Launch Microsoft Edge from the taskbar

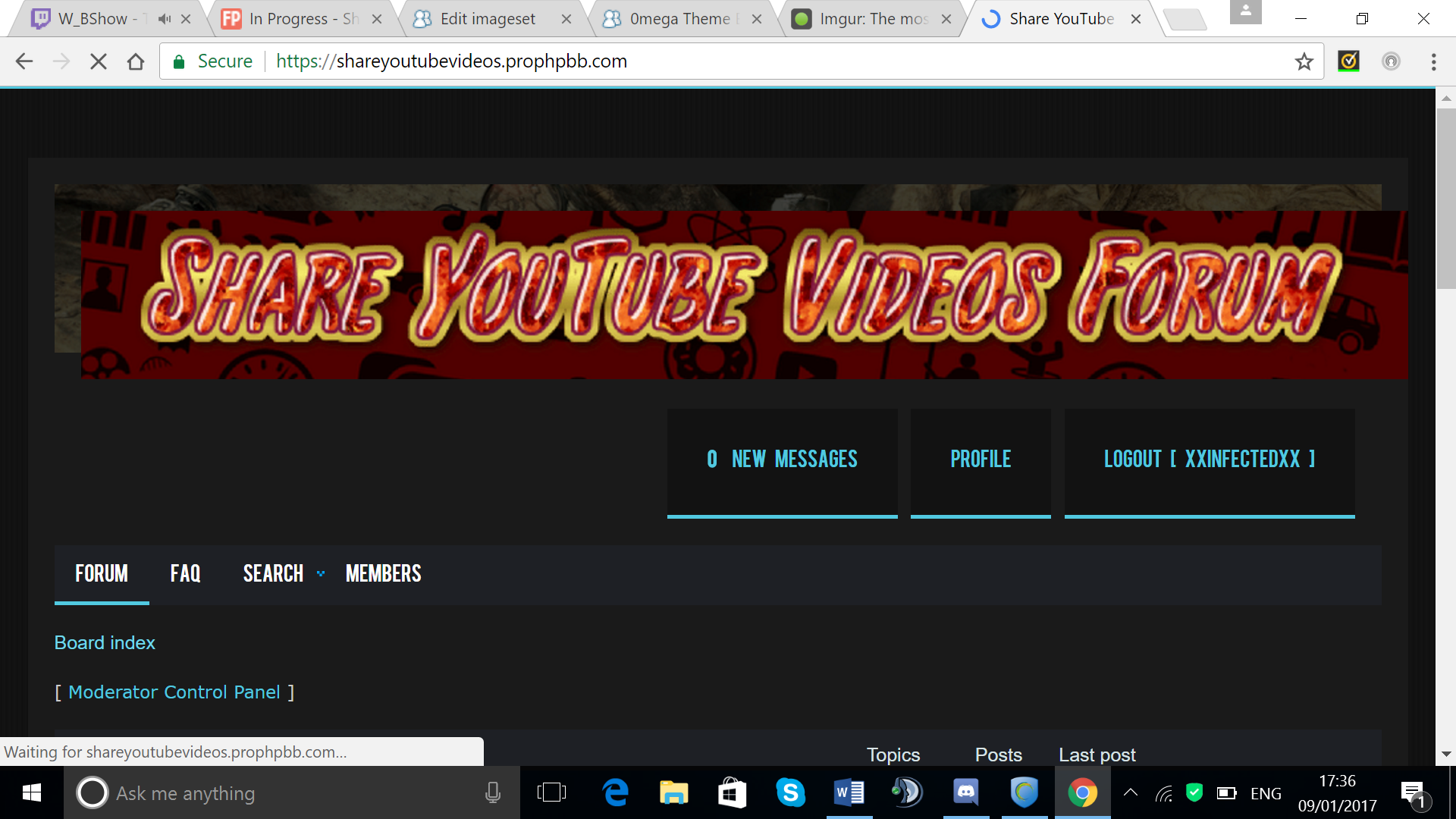pyautogui.click(x=615, y=792)
